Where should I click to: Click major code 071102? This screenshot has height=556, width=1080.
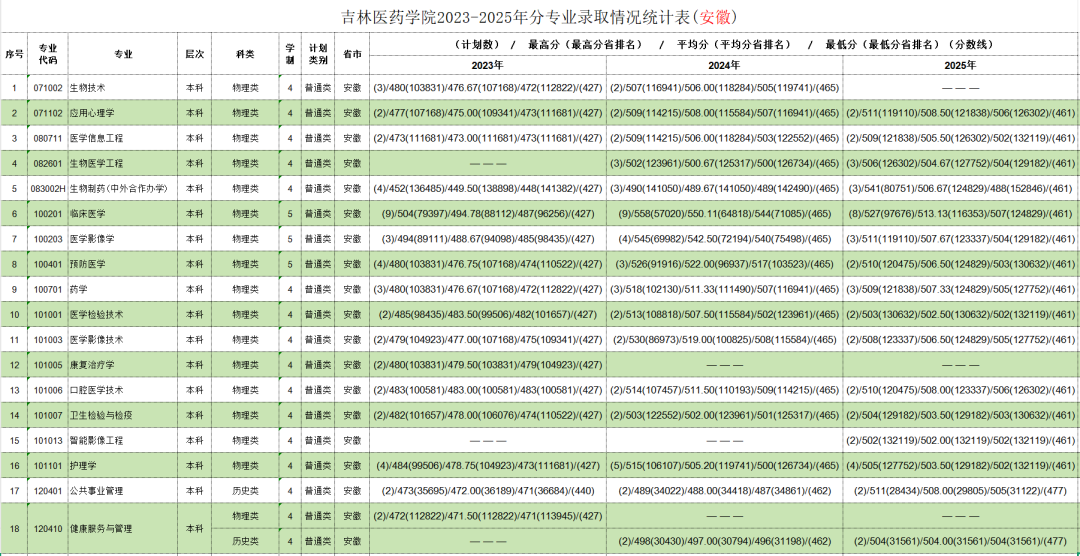click(x=48, y=113)
